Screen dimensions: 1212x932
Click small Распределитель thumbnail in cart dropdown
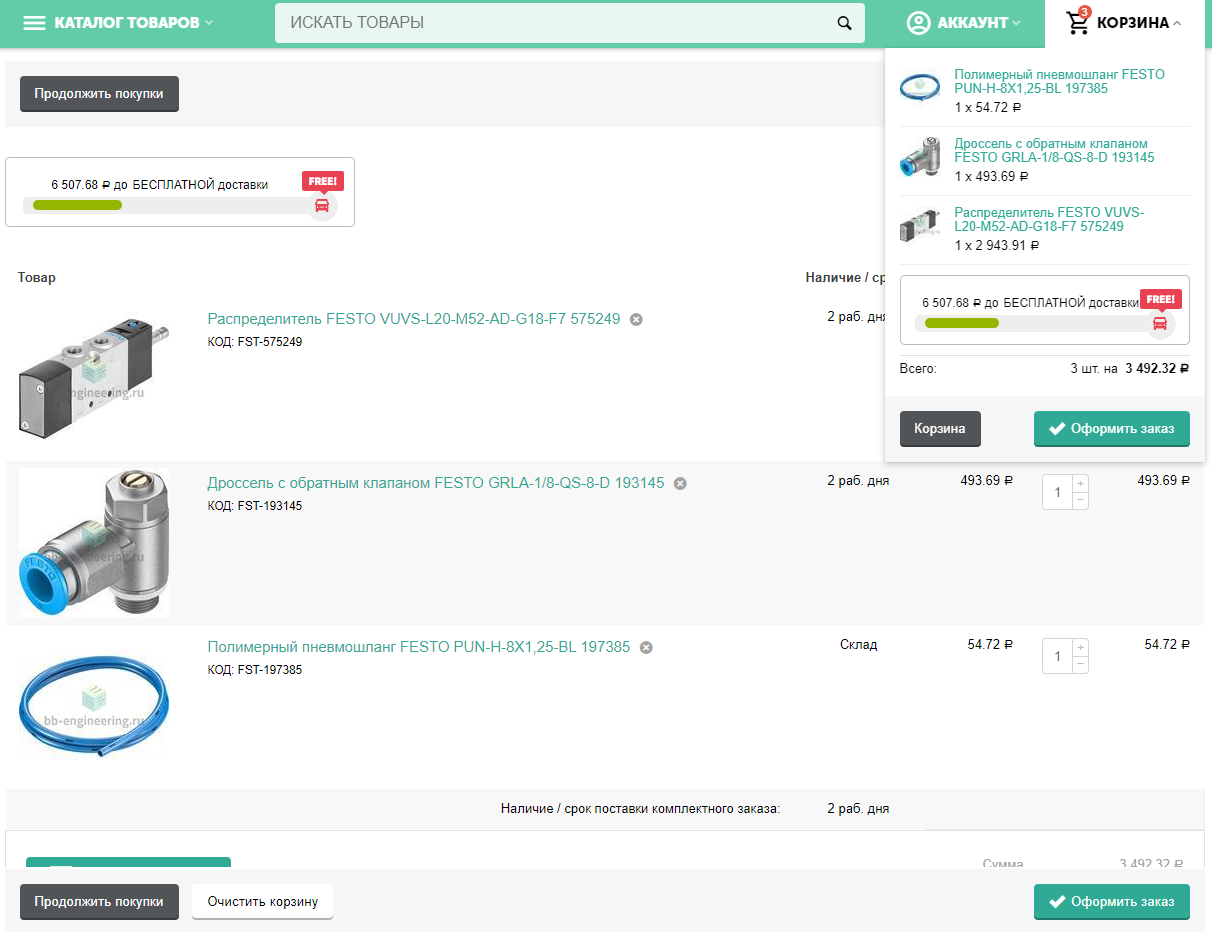(920, 226)
